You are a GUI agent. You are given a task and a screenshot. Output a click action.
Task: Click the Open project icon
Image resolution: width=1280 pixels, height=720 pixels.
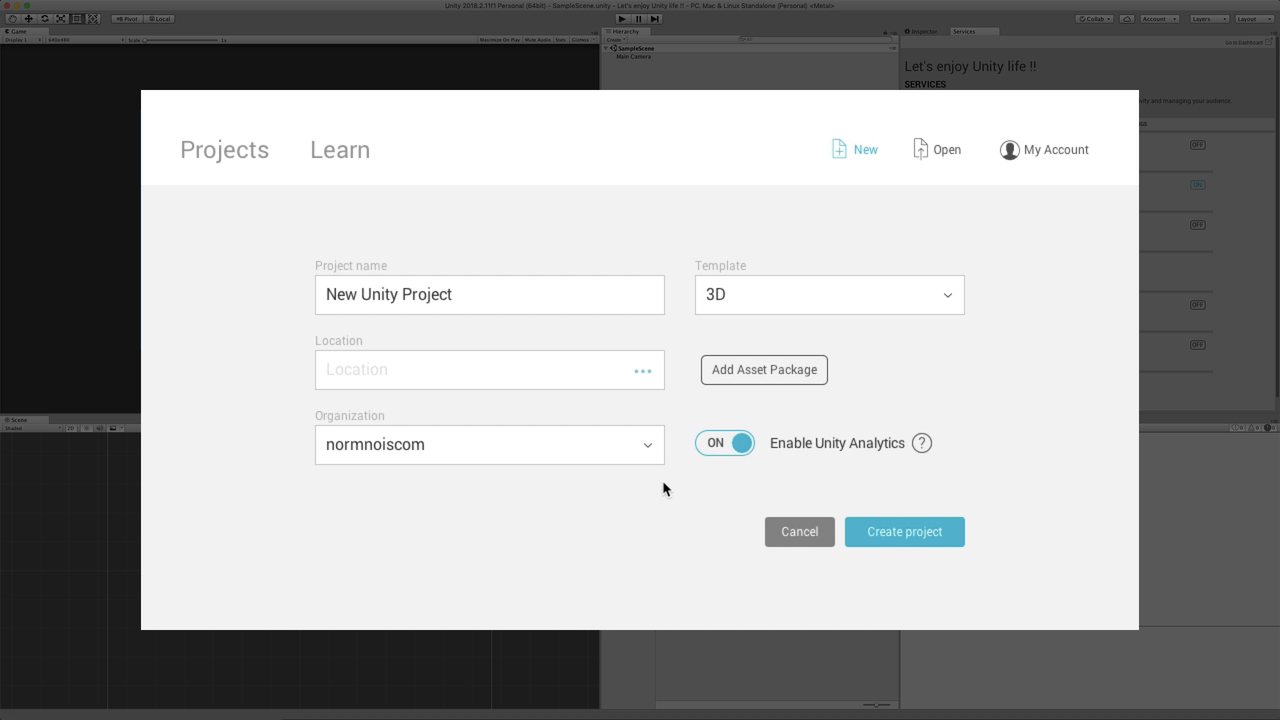[920, 149]
